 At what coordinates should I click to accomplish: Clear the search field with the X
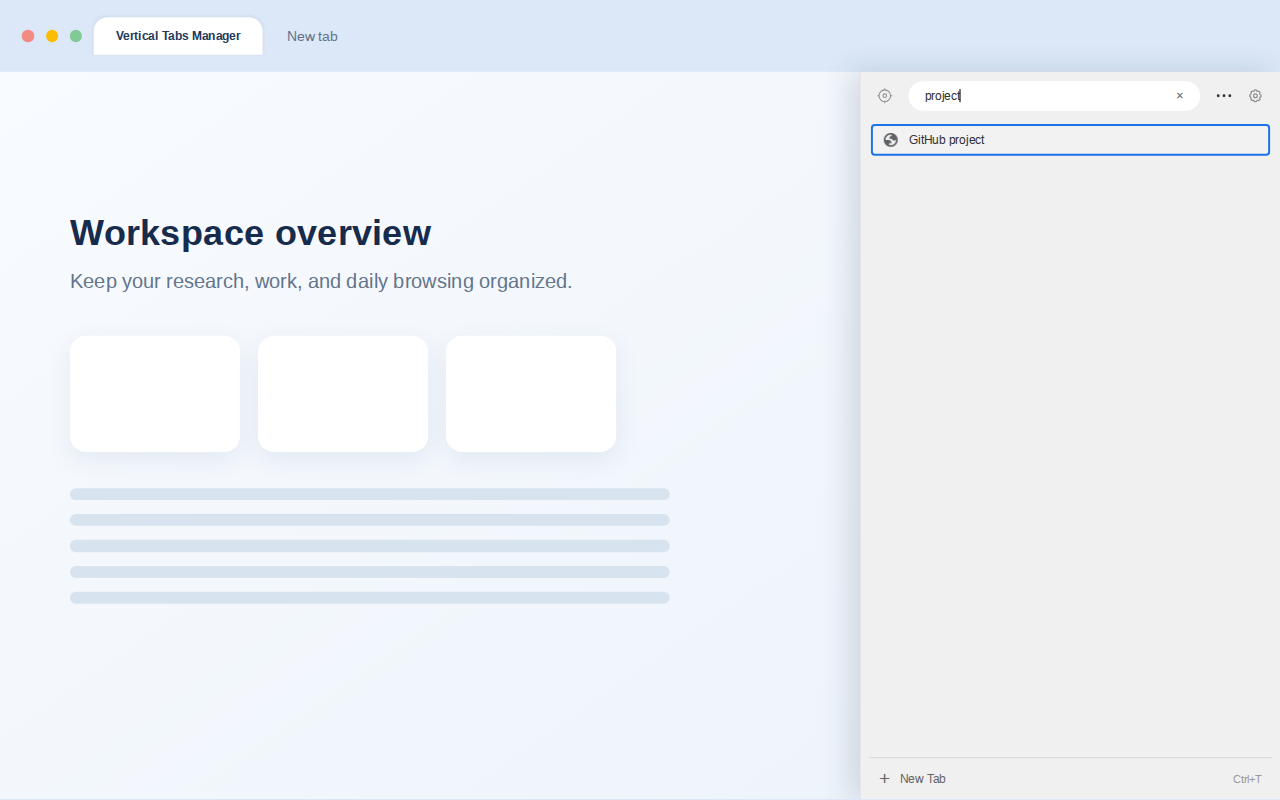pos(1180,96)
